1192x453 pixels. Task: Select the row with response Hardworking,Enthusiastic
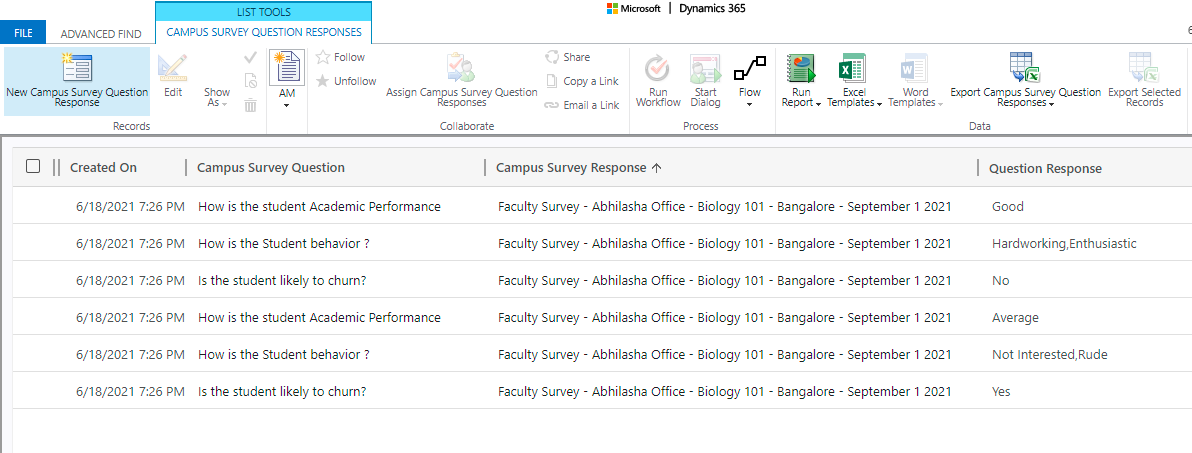[x=1063, y=243]
